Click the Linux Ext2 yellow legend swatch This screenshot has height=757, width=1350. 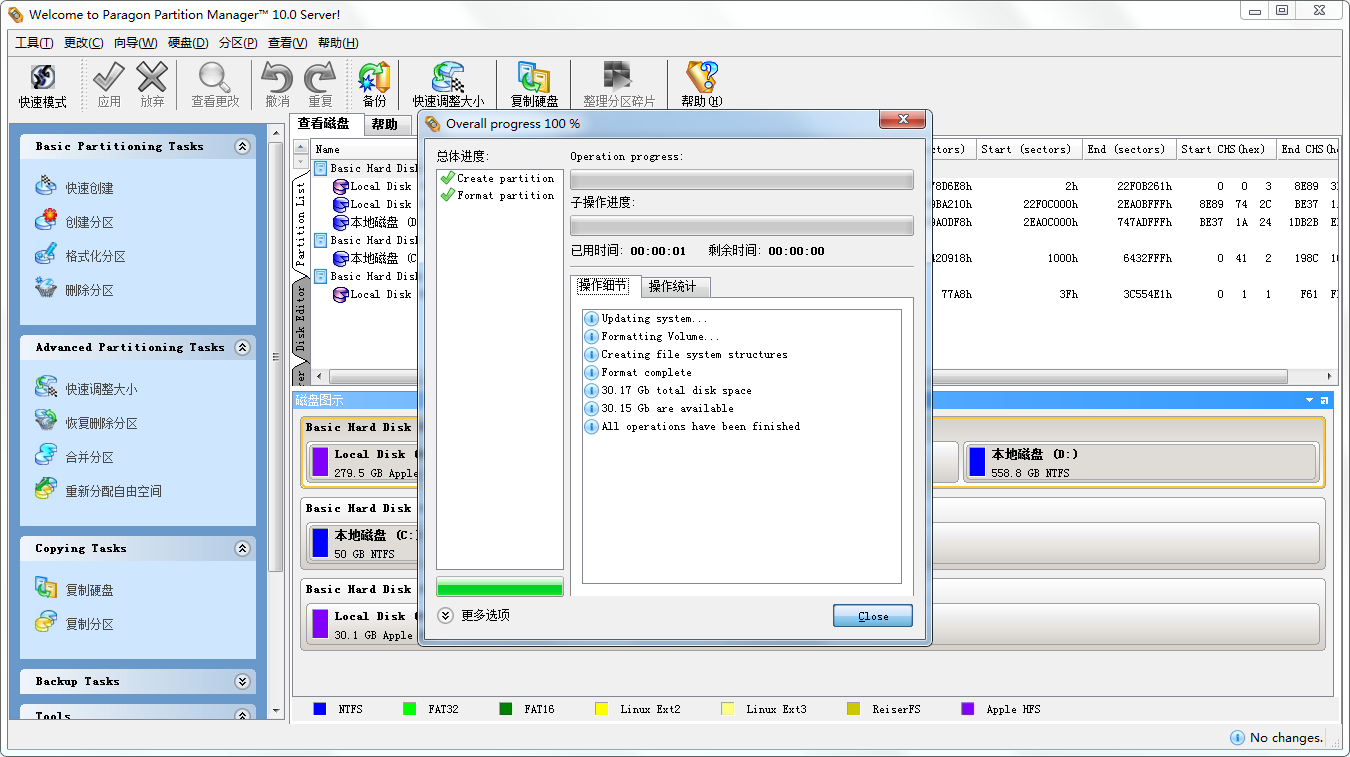click(601, 709)
